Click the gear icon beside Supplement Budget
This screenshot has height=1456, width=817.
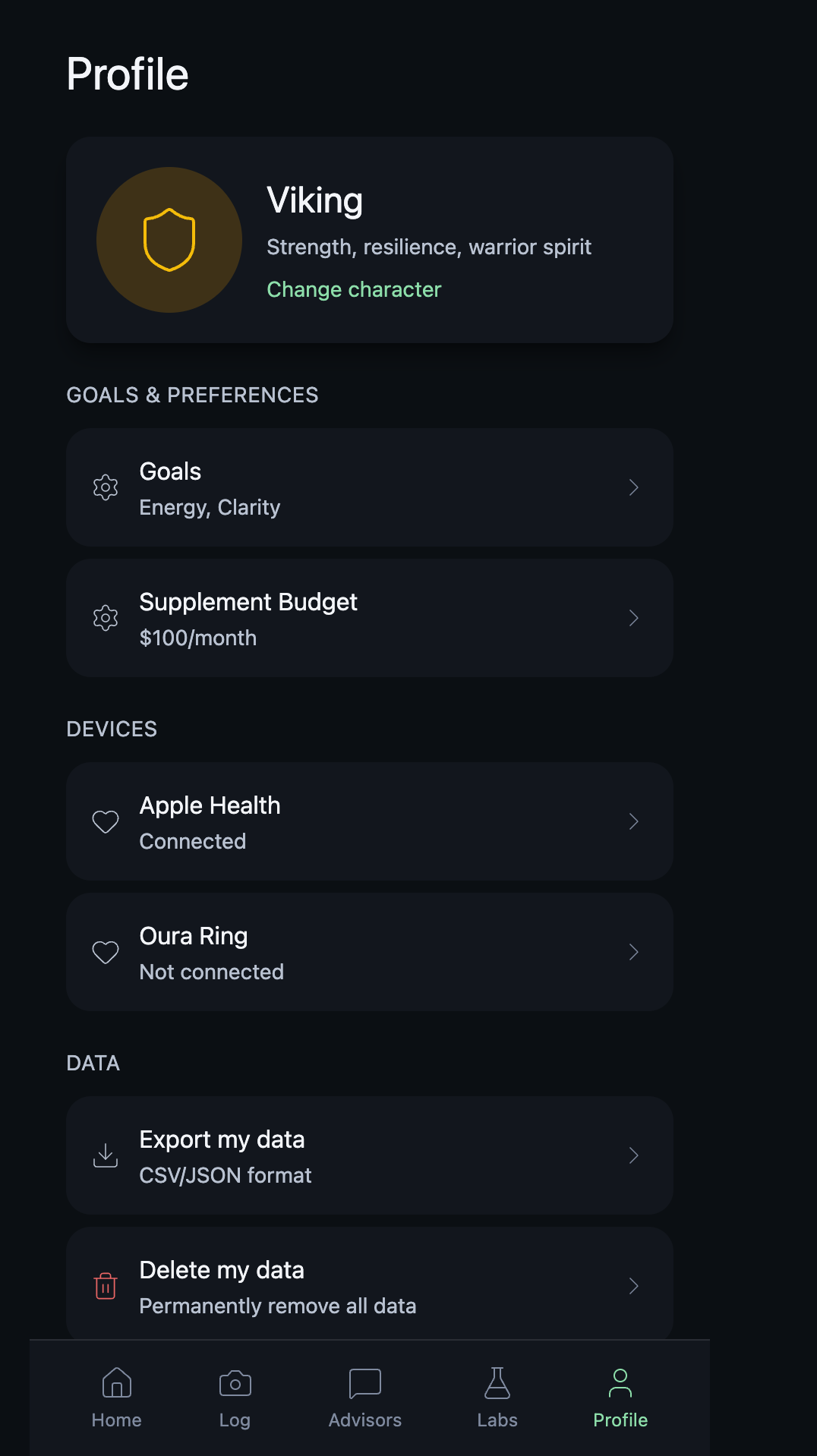(x=106, y=618)
